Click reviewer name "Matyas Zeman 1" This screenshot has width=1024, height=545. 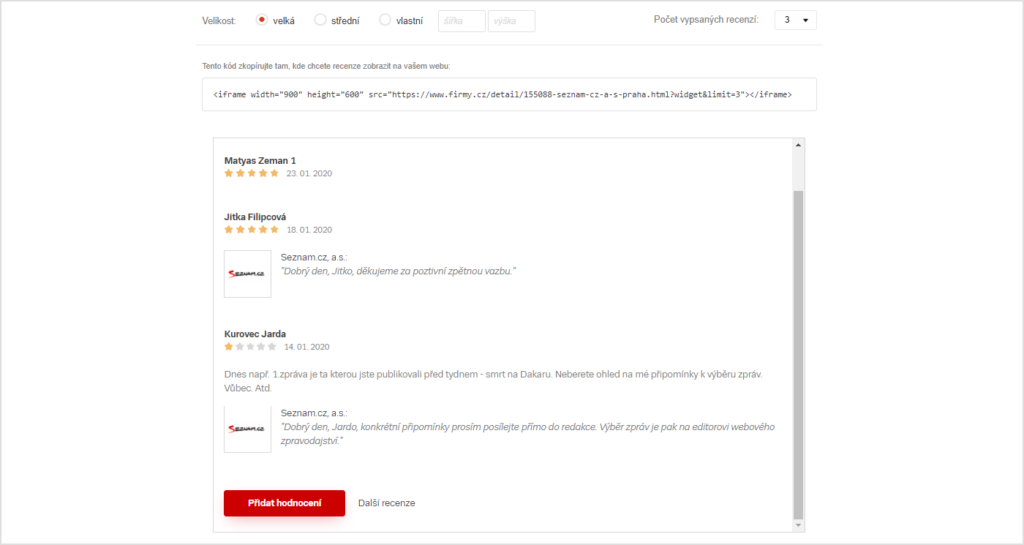(260, 161)
